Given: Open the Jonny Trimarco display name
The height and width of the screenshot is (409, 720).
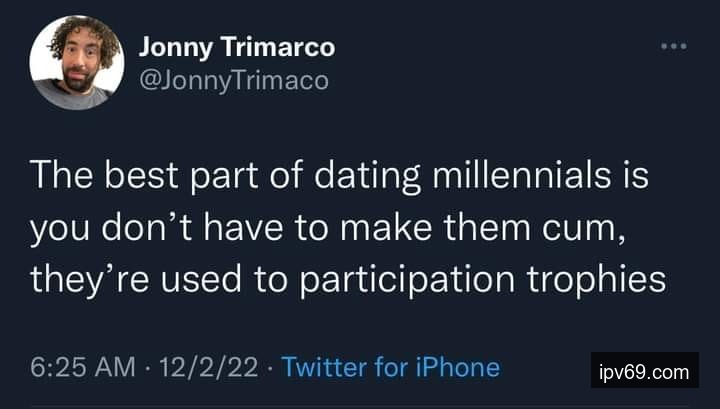Looking at the screenshot, I should point(235,46).
